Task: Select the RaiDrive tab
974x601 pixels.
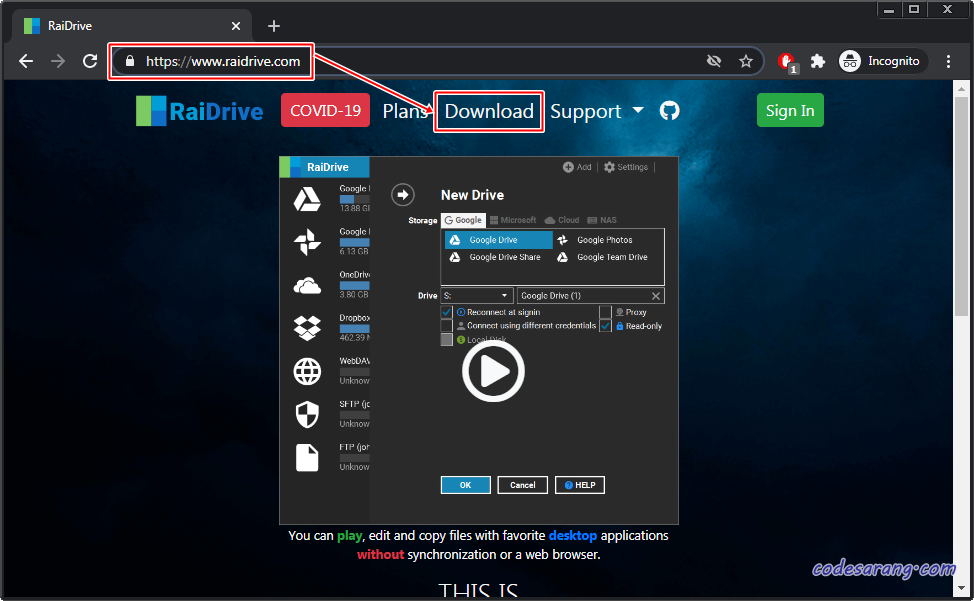Action: coord(132,26)
